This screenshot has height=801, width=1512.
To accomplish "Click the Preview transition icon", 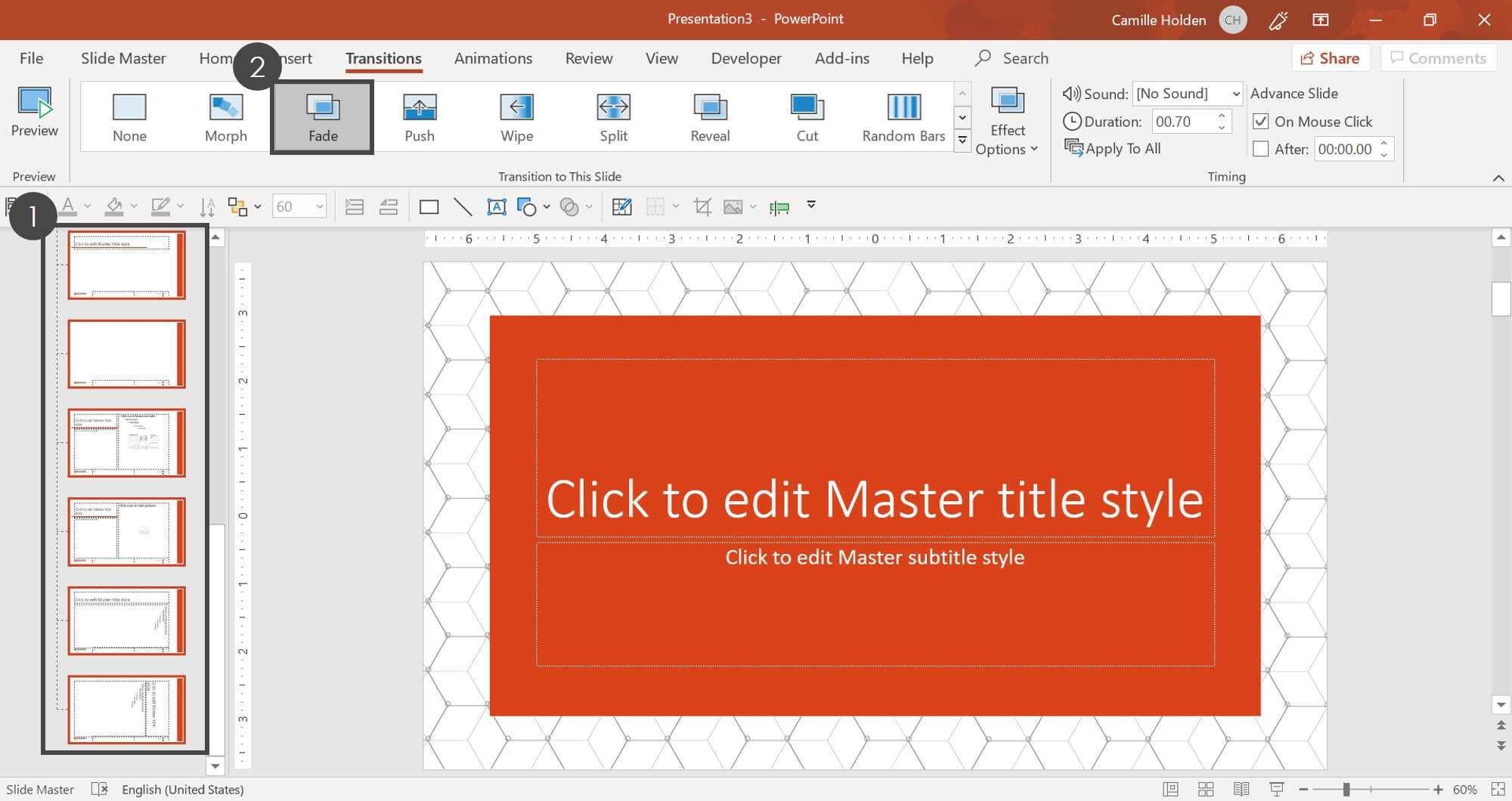I will [x=34, y=113].
